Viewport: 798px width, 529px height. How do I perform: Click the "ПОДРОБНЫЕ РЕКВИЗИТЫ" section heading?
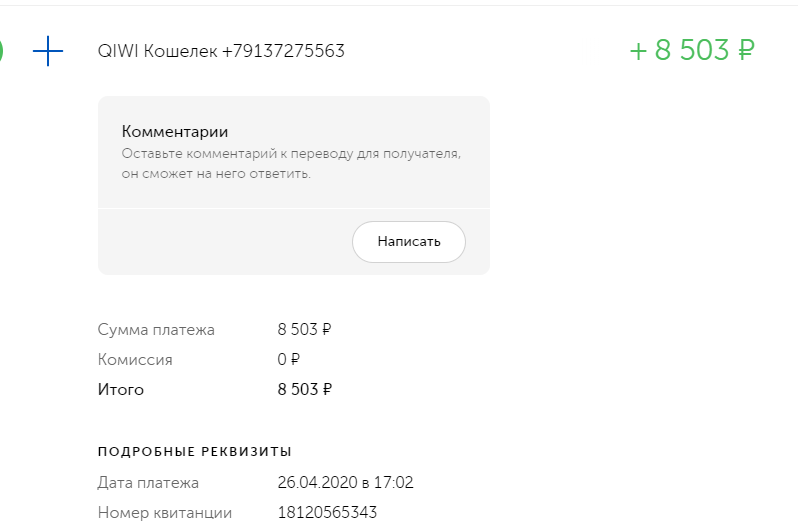(x=195, y=452)
